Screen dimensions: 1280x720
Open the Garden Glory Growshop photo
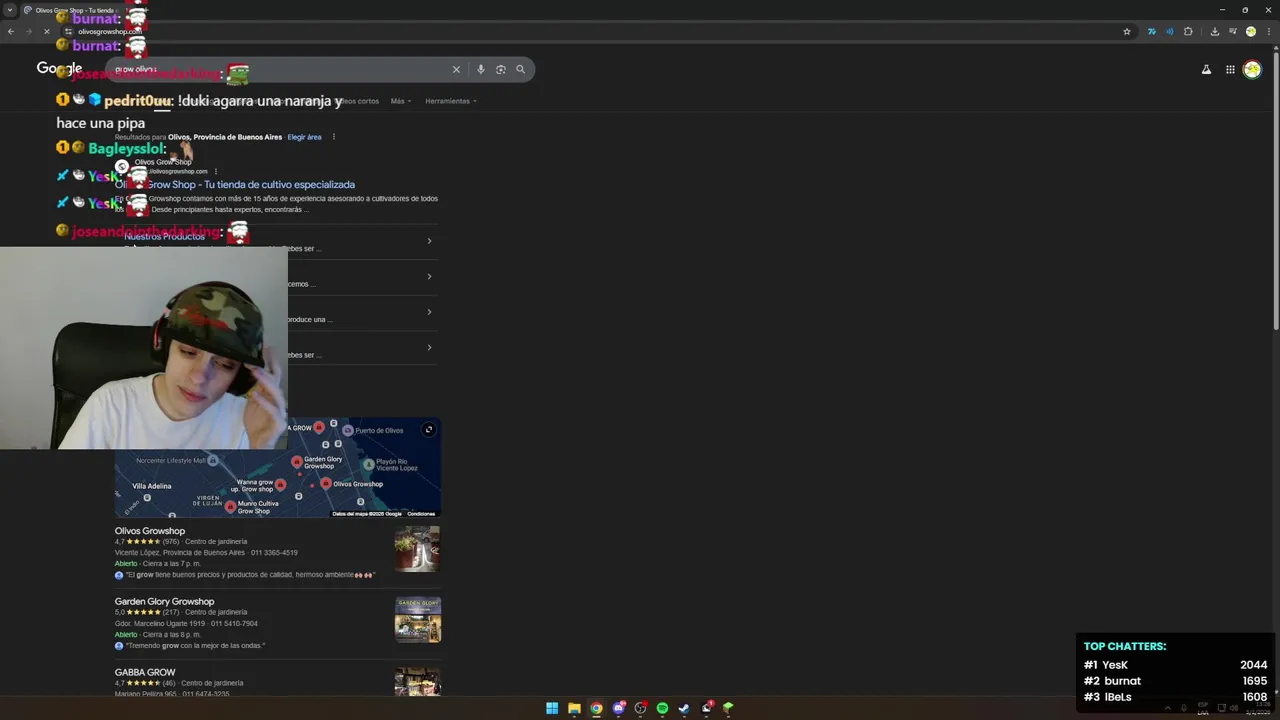coord(417,620)
